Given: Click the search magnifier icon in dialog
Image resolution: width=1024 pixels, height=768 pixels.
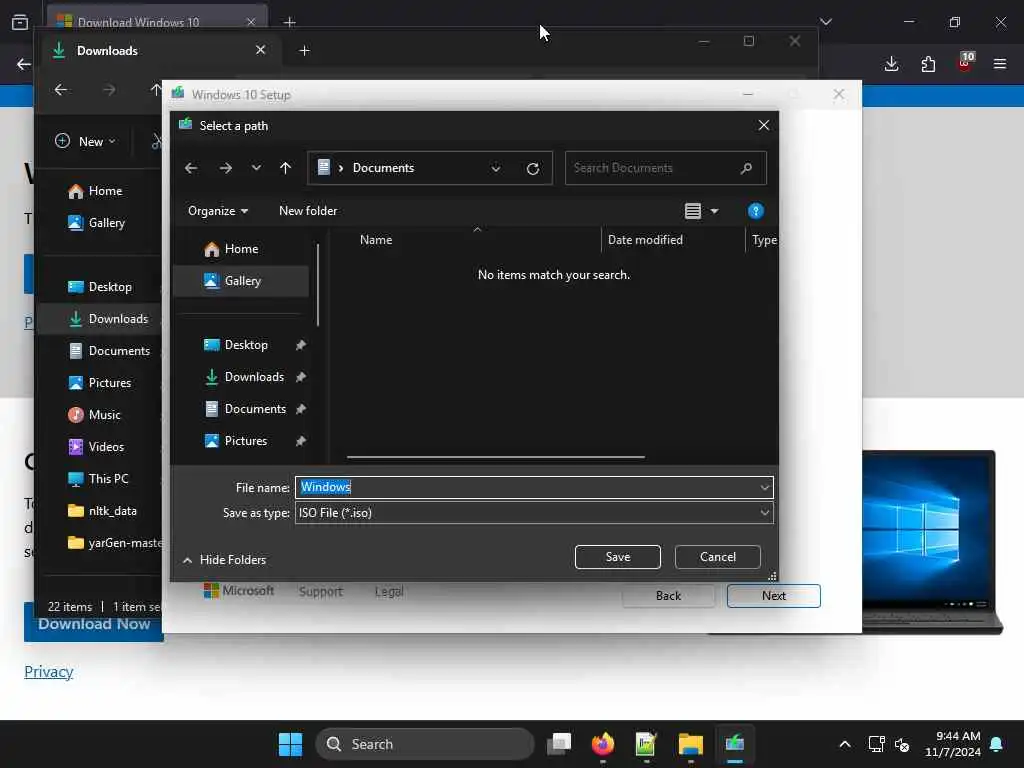Looking at the screenshot, I should (746, 168).
